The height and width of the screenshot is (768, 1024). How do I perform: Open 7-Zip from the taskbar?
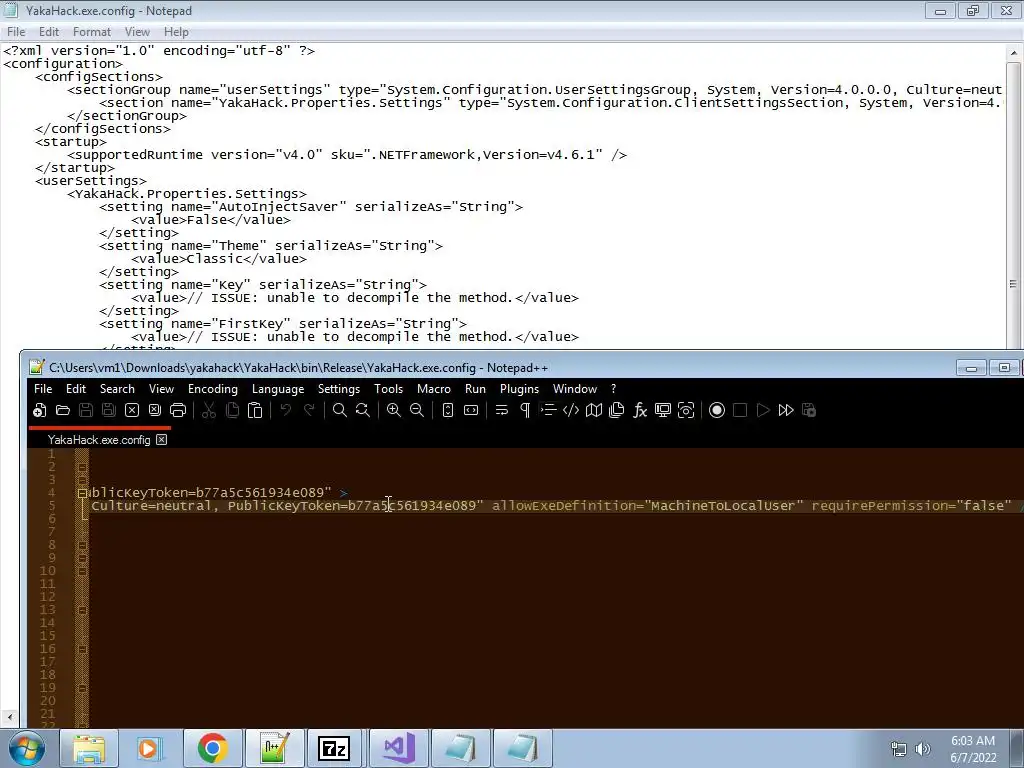[x=334, y=748]
